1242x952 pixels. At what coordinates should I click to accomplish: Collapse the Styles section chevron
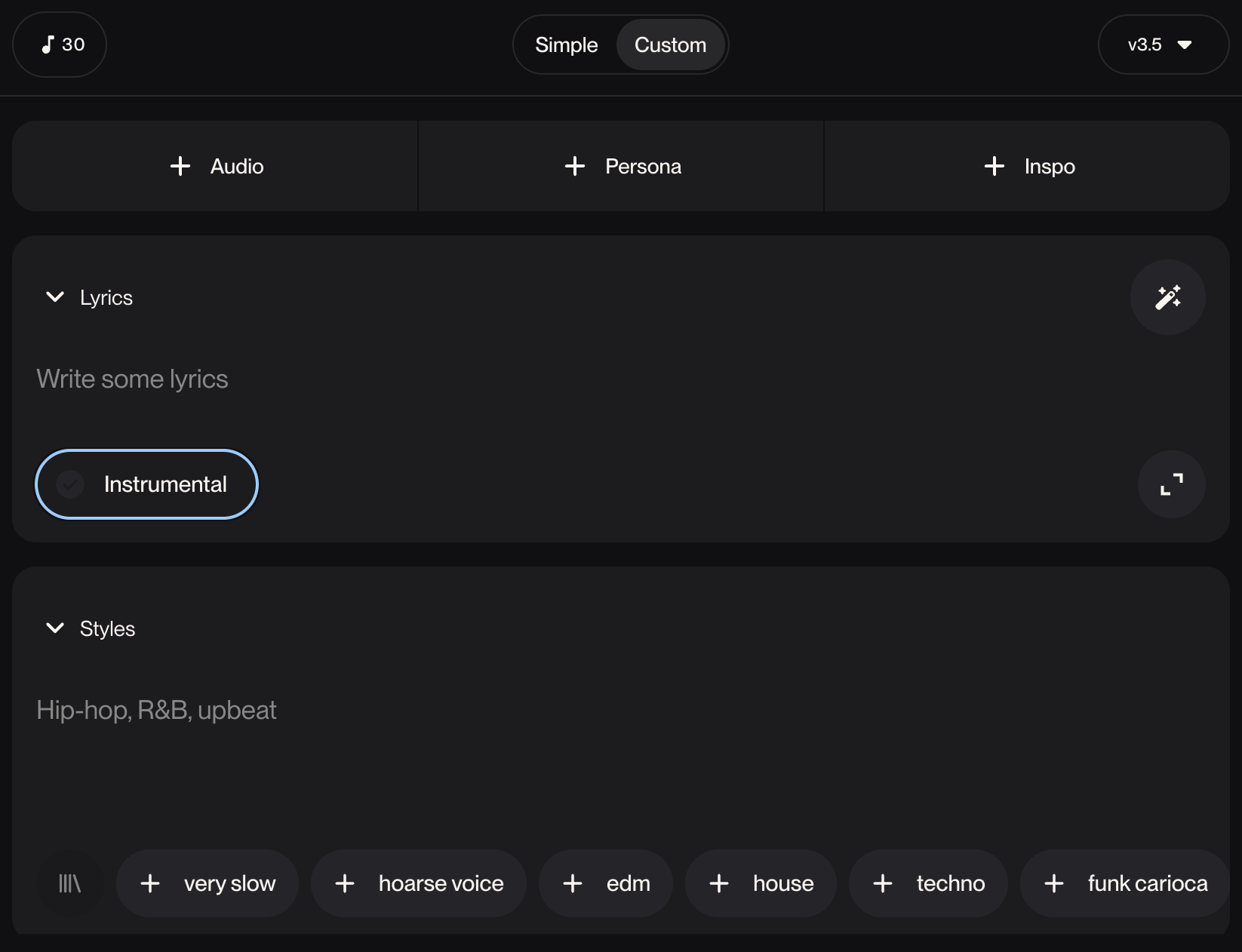pos(55,628)
